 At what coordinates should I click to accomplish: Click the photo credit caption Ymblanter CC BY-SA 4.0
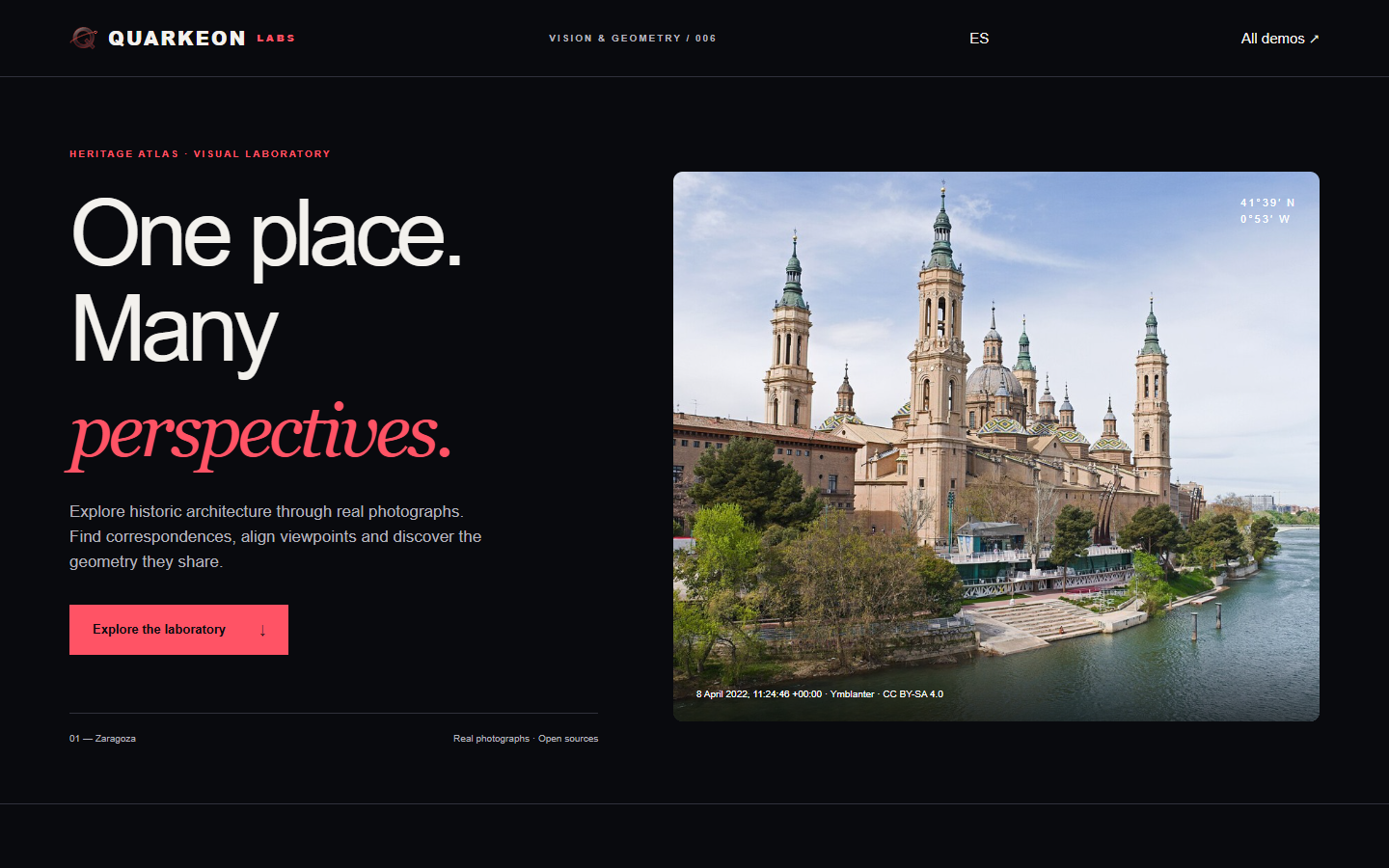820,694
